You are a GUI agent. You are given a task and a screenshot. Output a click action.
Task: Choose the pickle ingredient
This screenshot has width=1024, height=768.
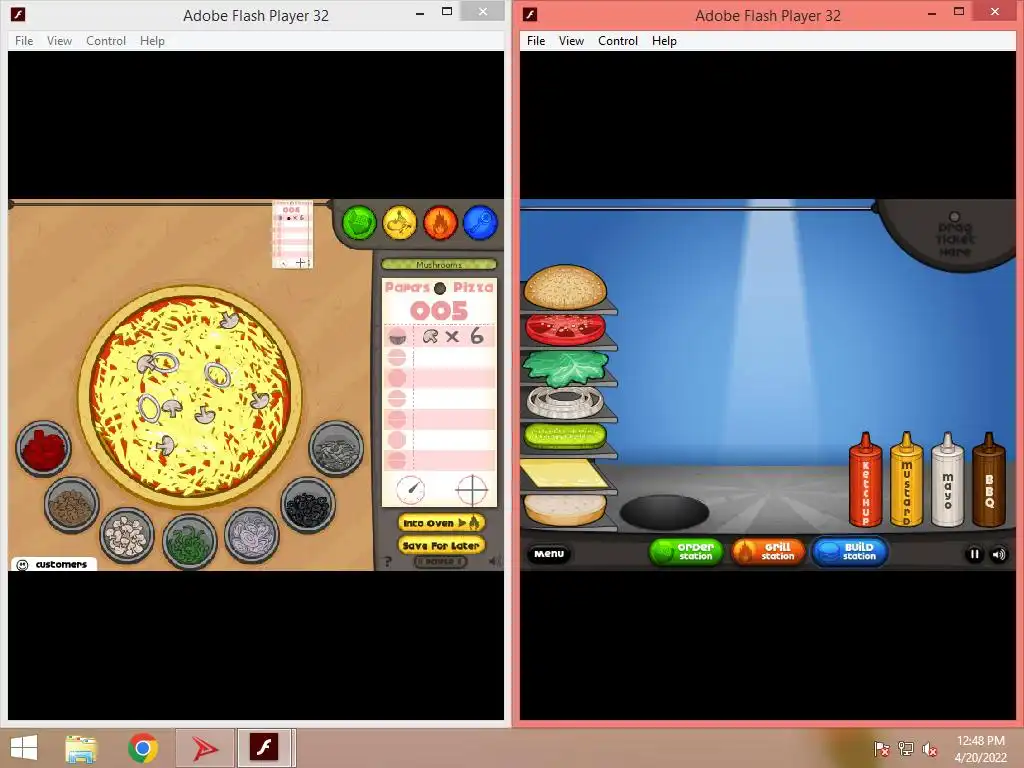pyautogui.click(x=566, y=436)
